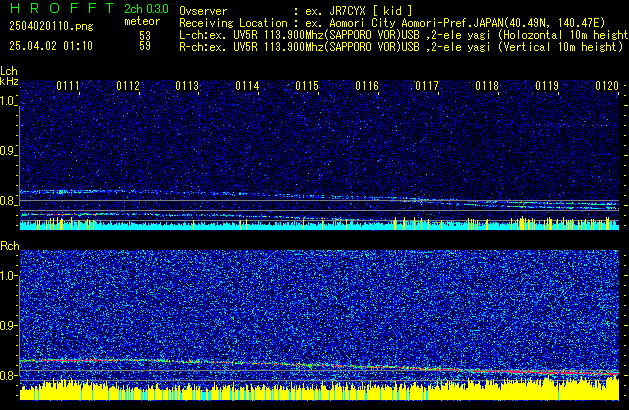629x410 pixels.
Task: Click the 0114 time marker
Action: click(x=247, y=86)
